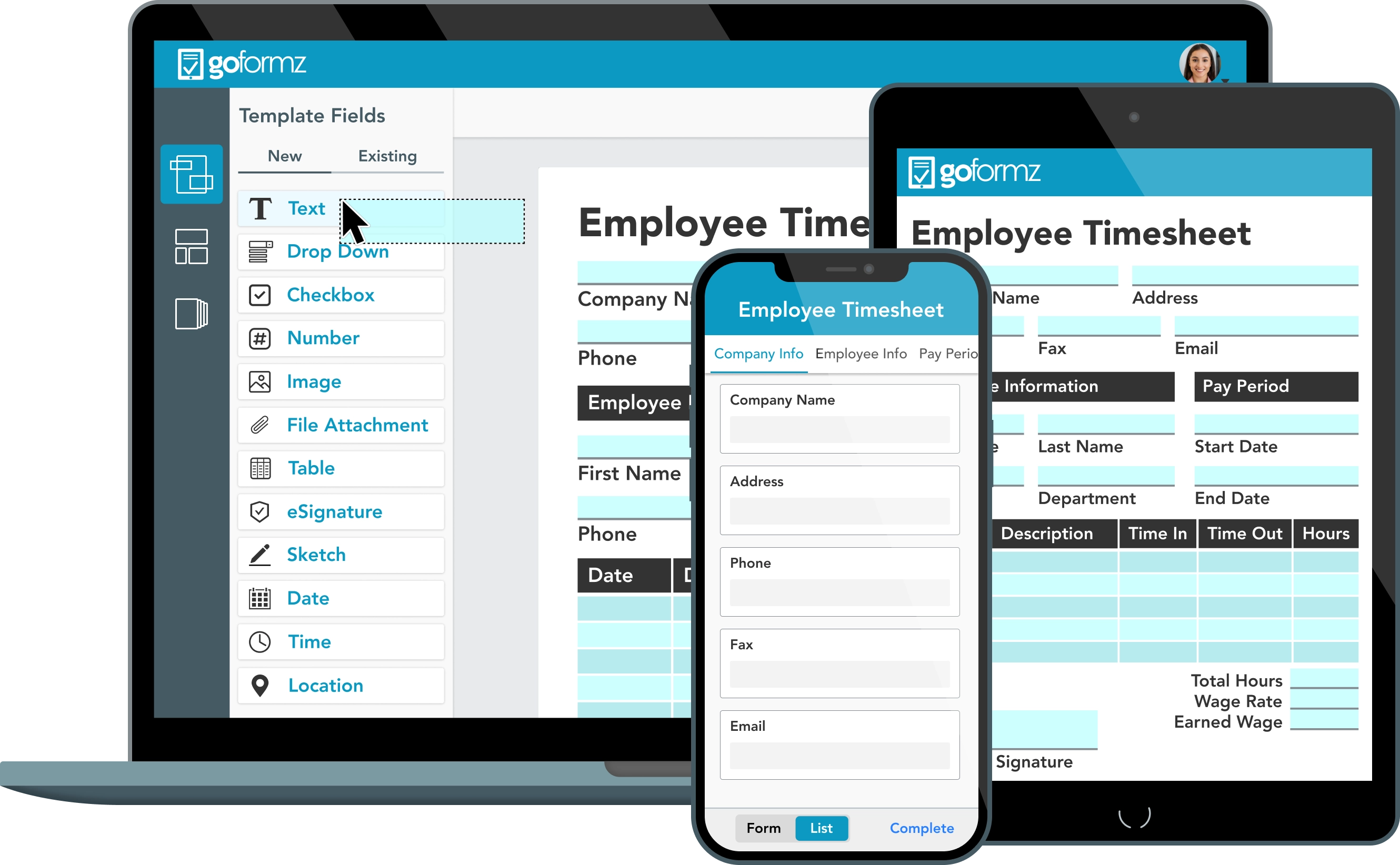The width and height of the screenshot is (1400, 865).
Task: Open the New template fields panel
Action: coord(285,156)
